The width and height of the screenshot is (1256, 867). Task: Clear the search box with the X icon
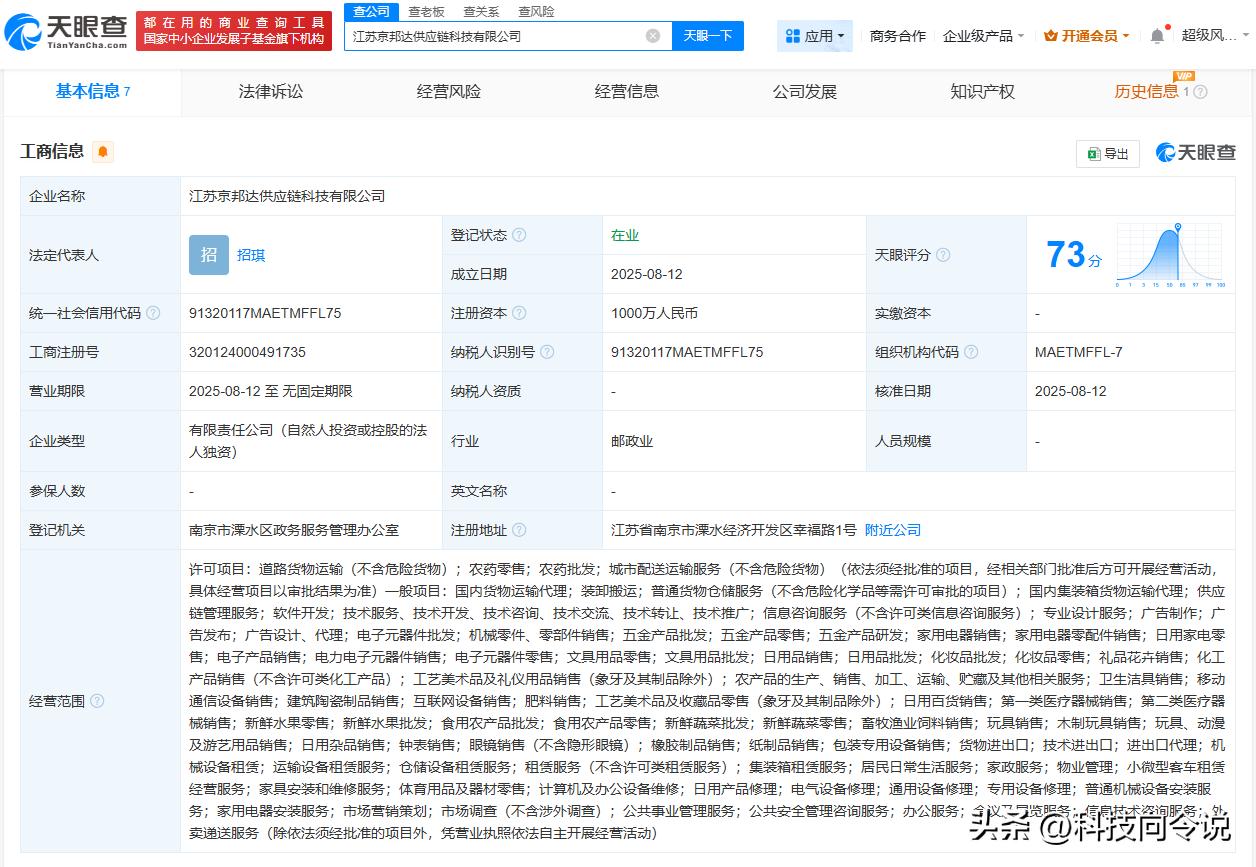(653, 36)
